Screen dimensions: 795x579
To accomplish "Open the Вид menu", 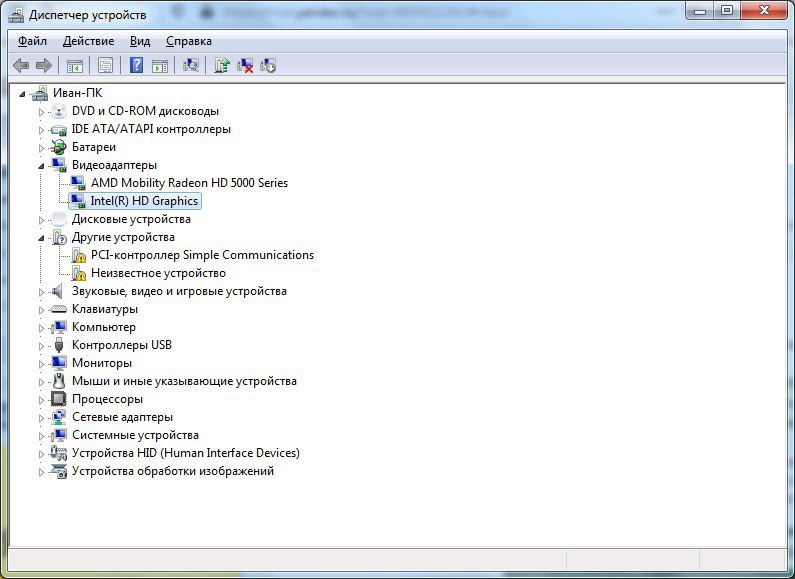I will [x=139, y=41].
